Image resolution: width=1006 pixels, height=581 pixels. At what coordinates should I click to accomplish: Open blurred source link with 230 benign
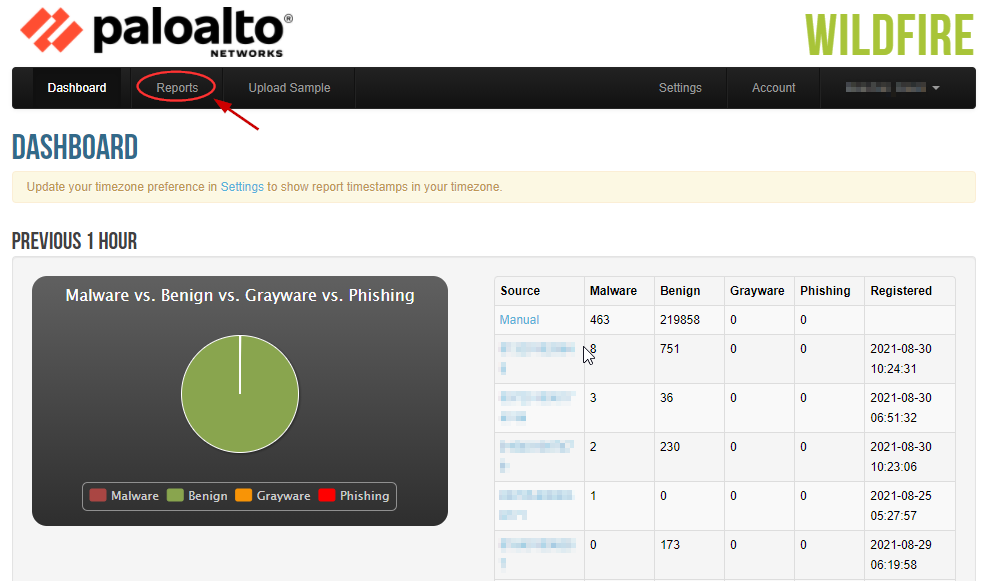point(536,456)
